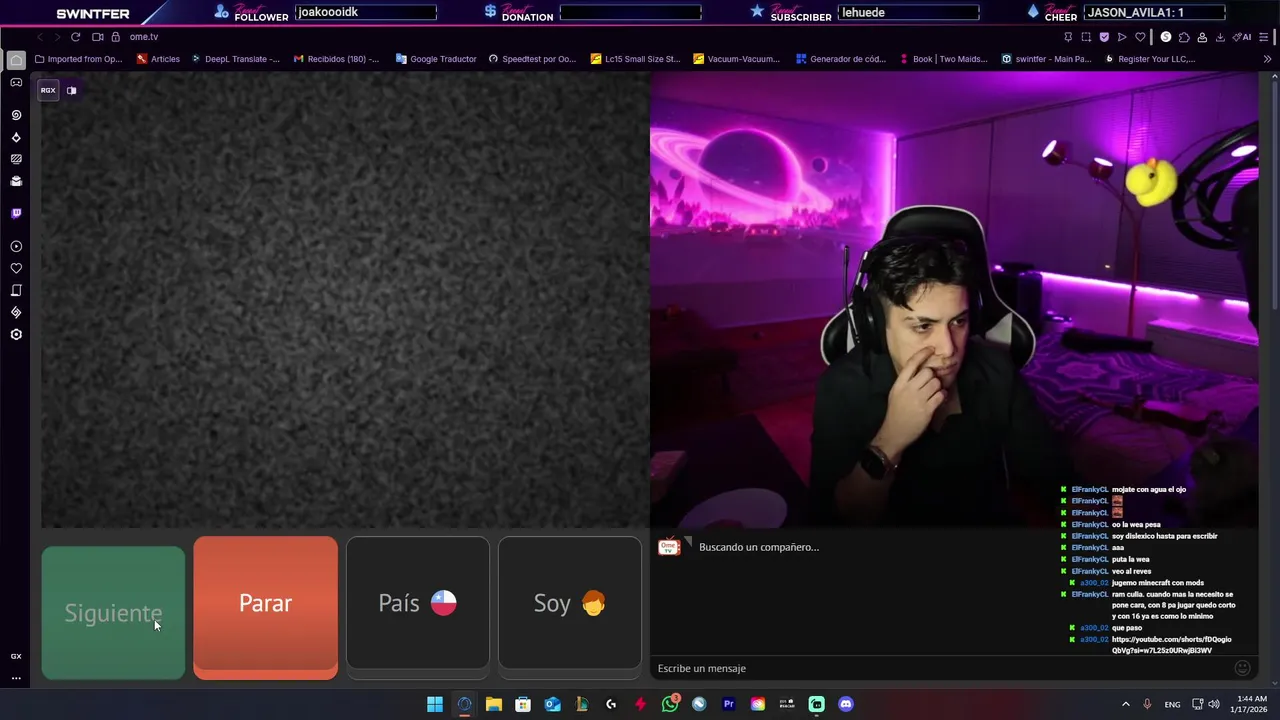This screenshot has width=1280, height=720.
Task: Open the Windows Start menu
Action: tap(435, 704)
